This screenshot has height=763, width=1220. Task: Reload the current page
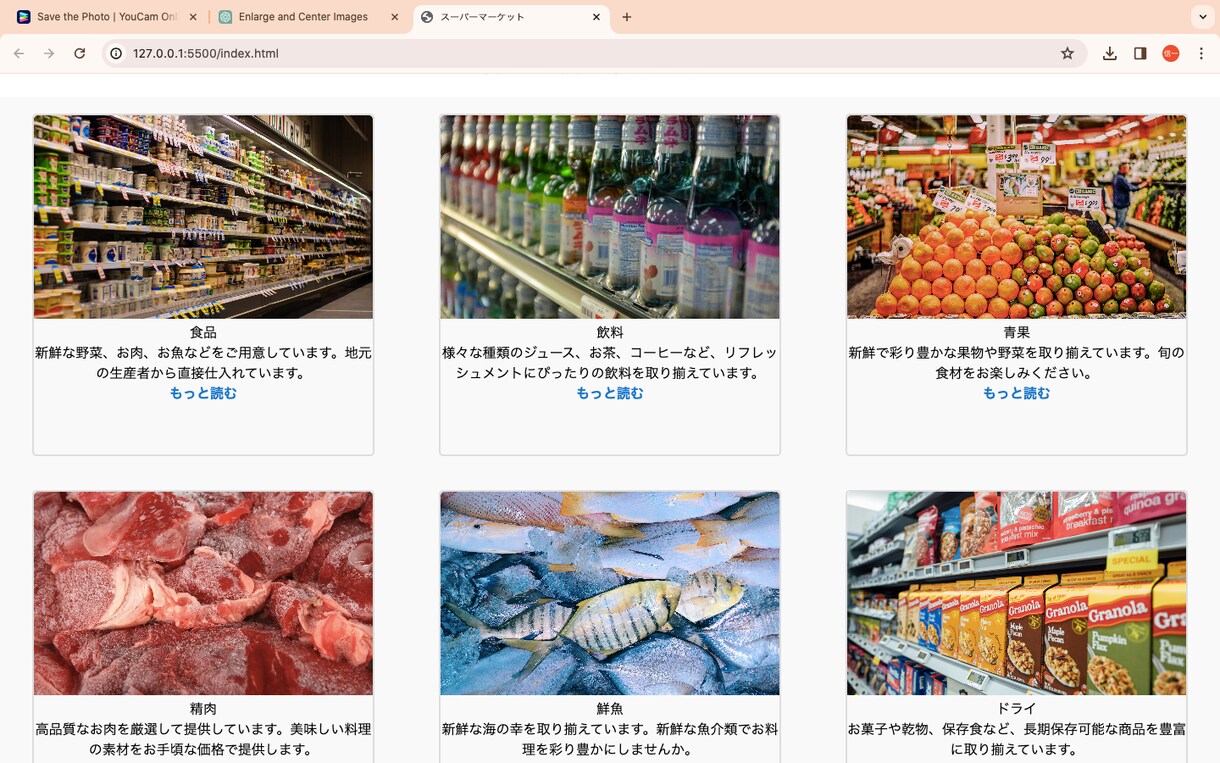(79, 53)
